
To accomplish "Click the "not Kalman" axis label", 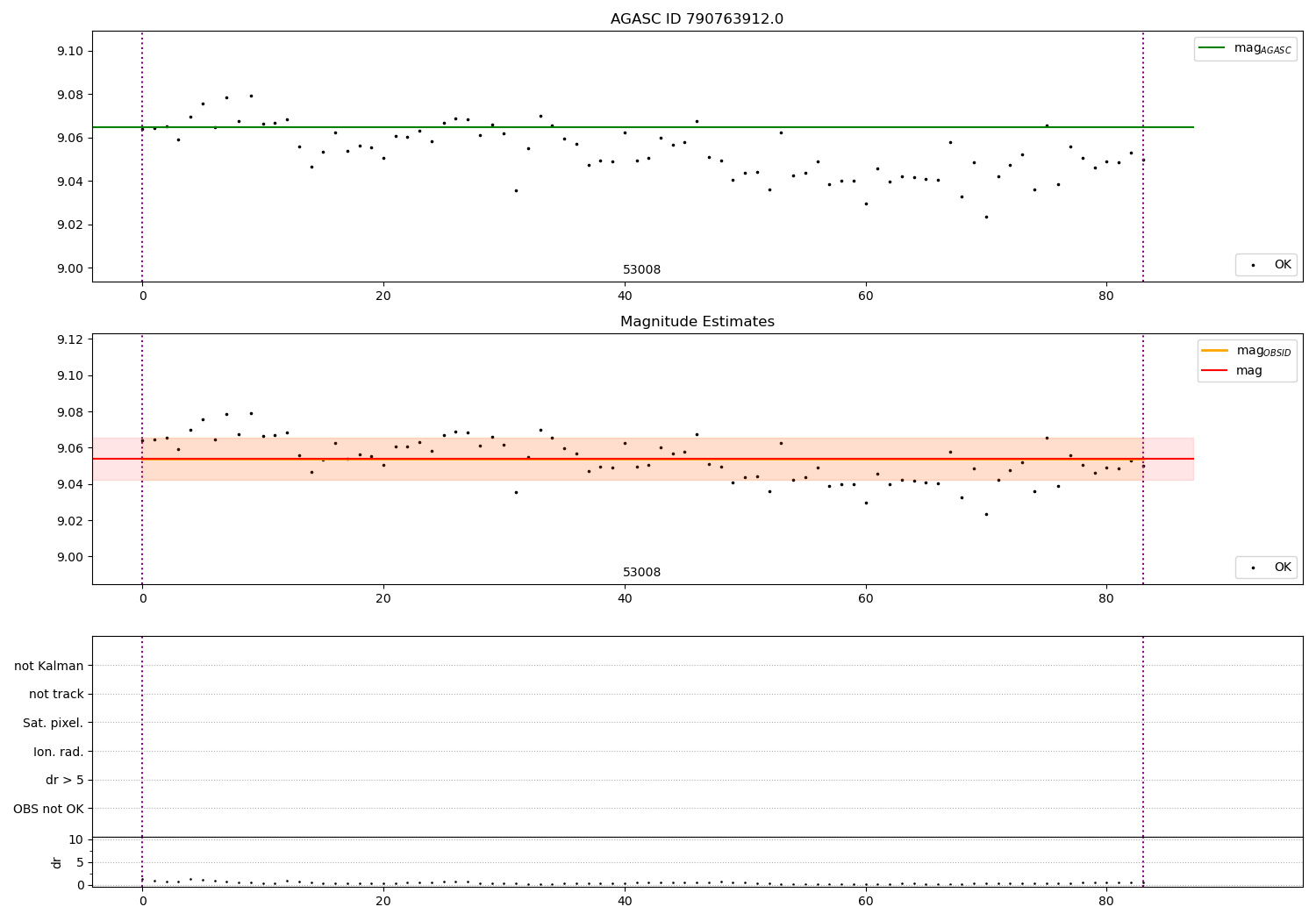I will point(49,666).
